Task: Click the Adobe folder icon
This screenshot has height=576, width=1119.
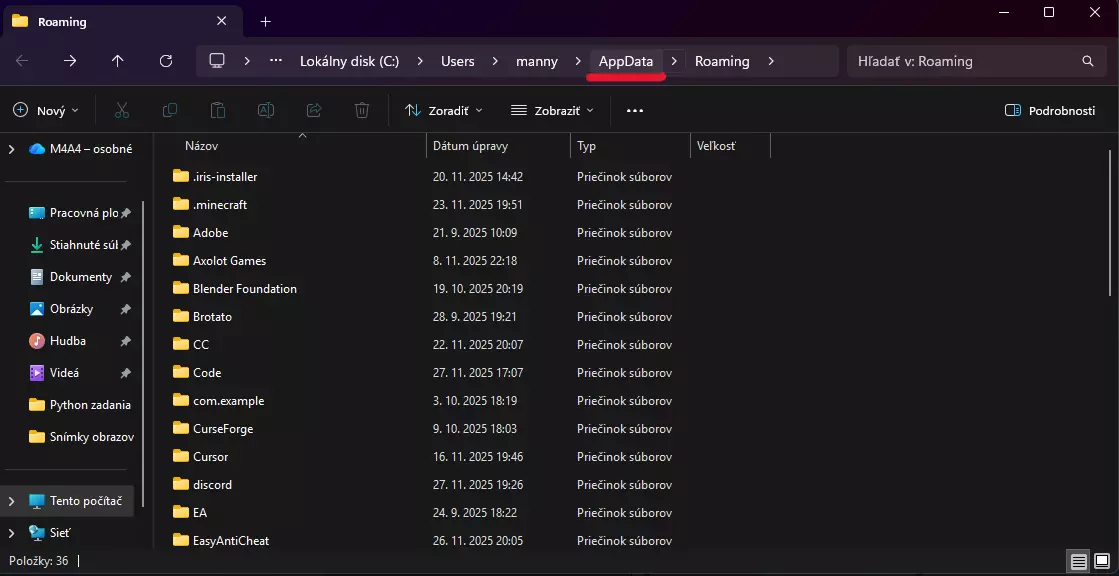Action: click(181, 232)
